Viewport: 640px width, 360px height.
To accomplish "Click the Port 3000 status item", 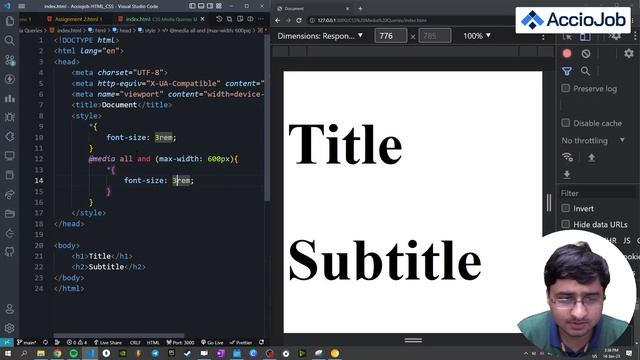I will tap(180, 342).
